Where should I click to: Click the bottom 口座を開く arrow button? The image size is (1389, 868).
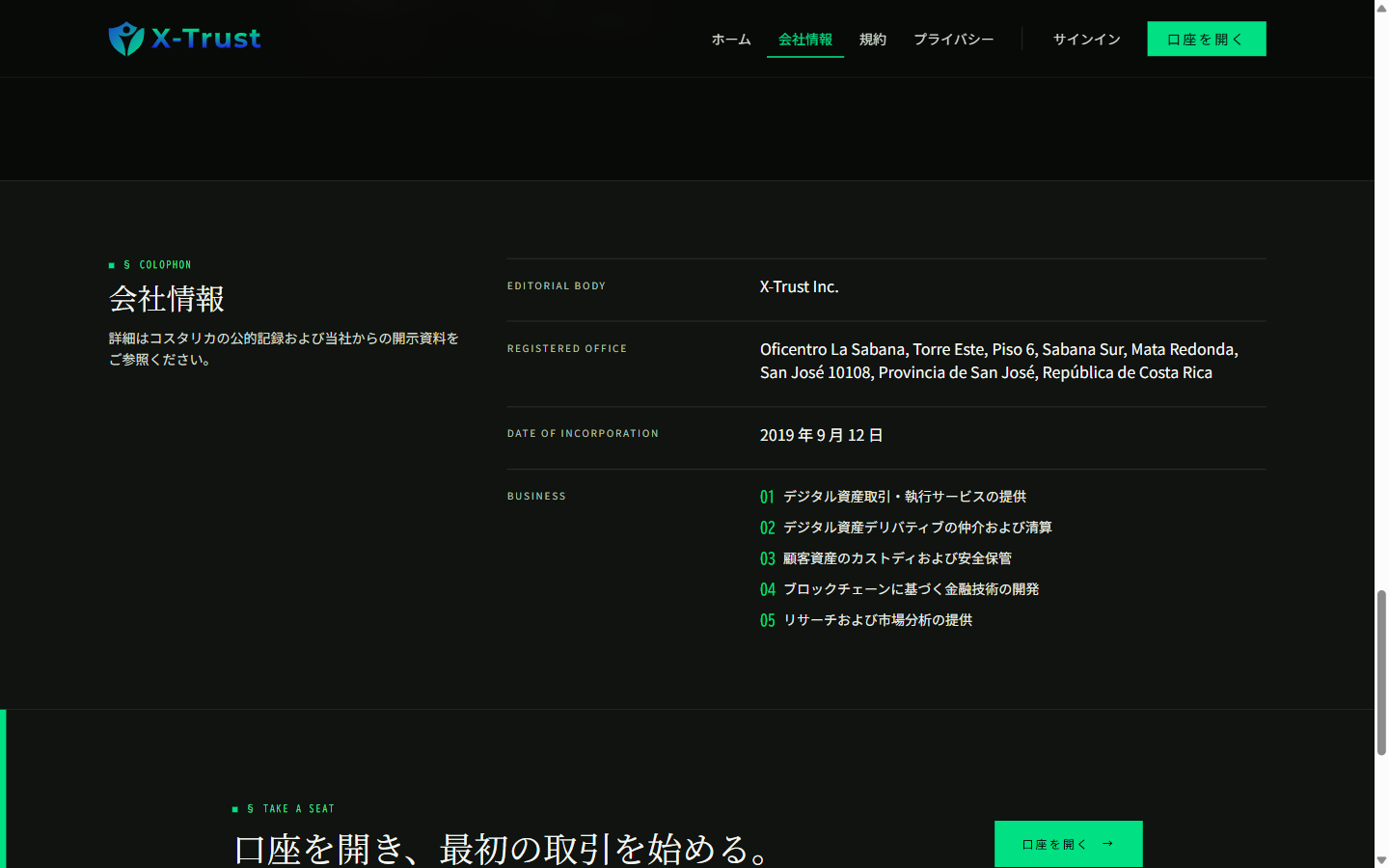[1069, 844]
